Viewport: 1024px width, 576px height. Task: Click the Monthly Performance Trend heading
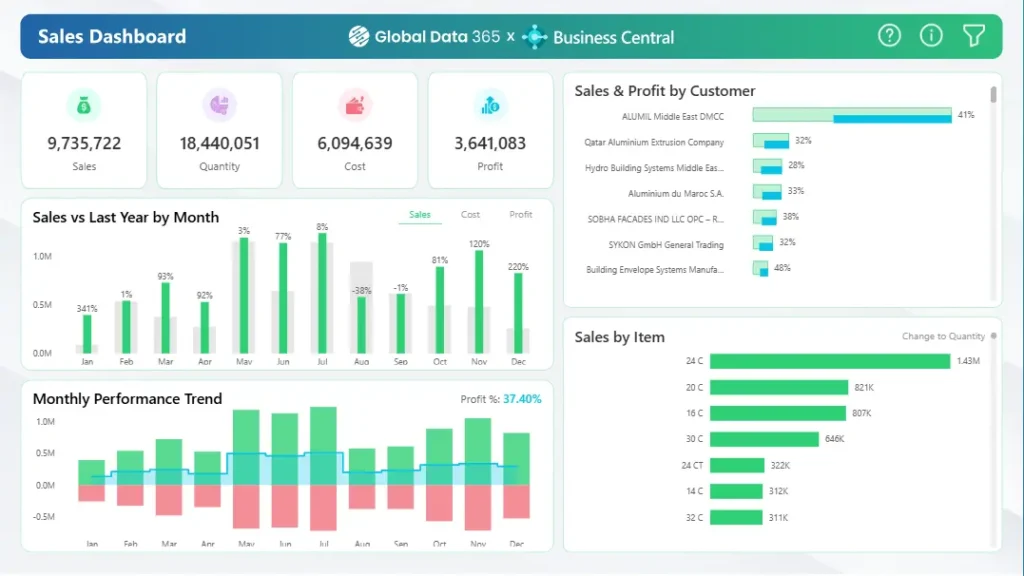click(127, 399)
